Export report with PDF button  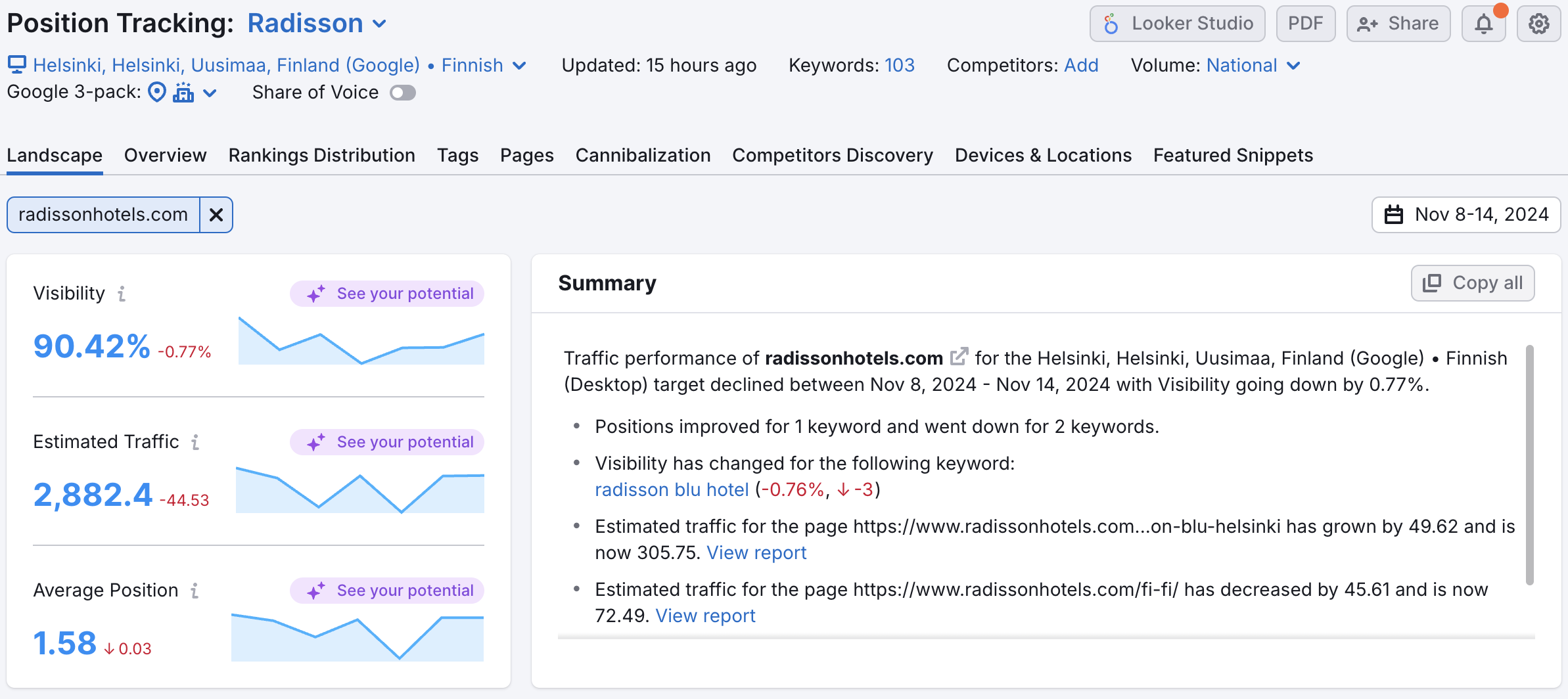[x=1305, y=24]
